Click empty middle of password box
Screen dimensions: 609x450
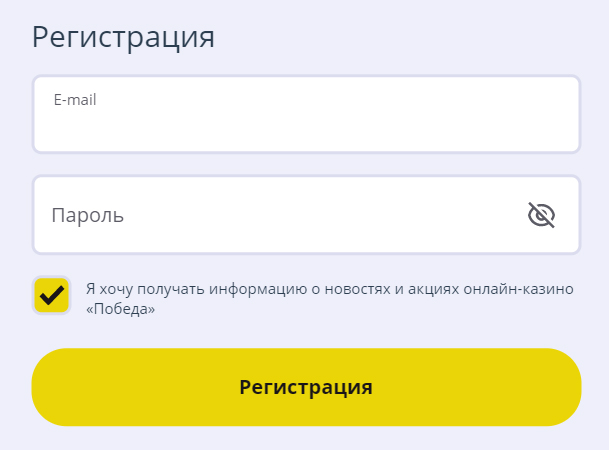coord(306,215)
